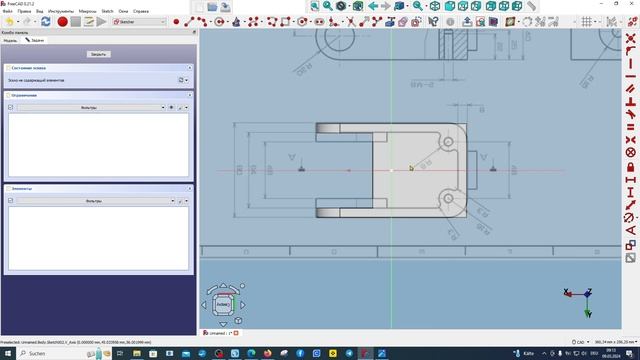Select the Trim edge tool
640x360 pixels.
pos(351,22)
